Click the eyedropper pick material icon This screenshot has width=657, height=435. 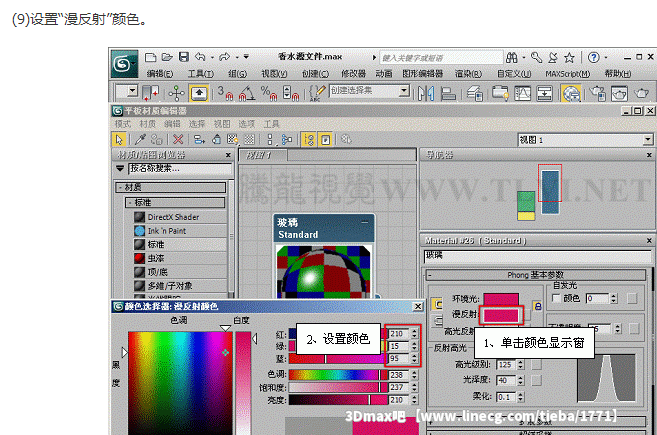coord(140,139)
